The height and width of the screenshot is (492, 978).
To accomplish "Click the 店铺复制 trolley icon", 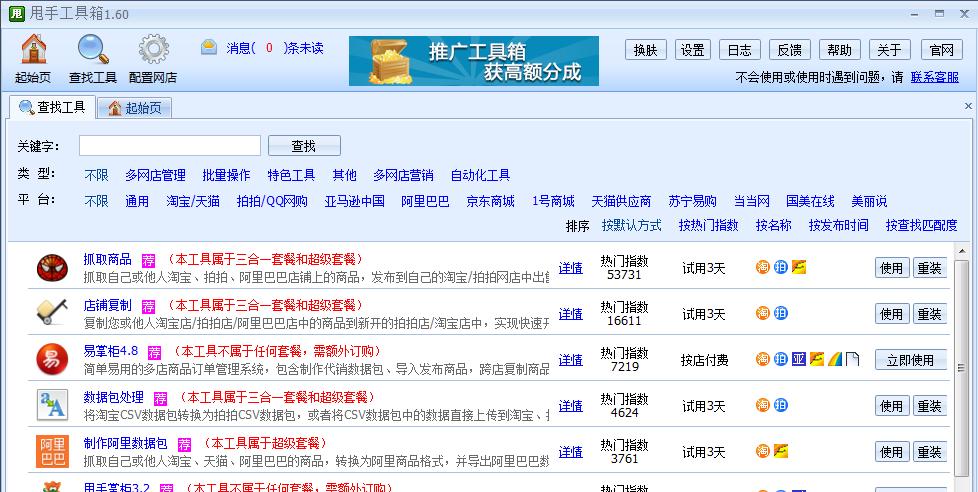I will tap(52, 313).
